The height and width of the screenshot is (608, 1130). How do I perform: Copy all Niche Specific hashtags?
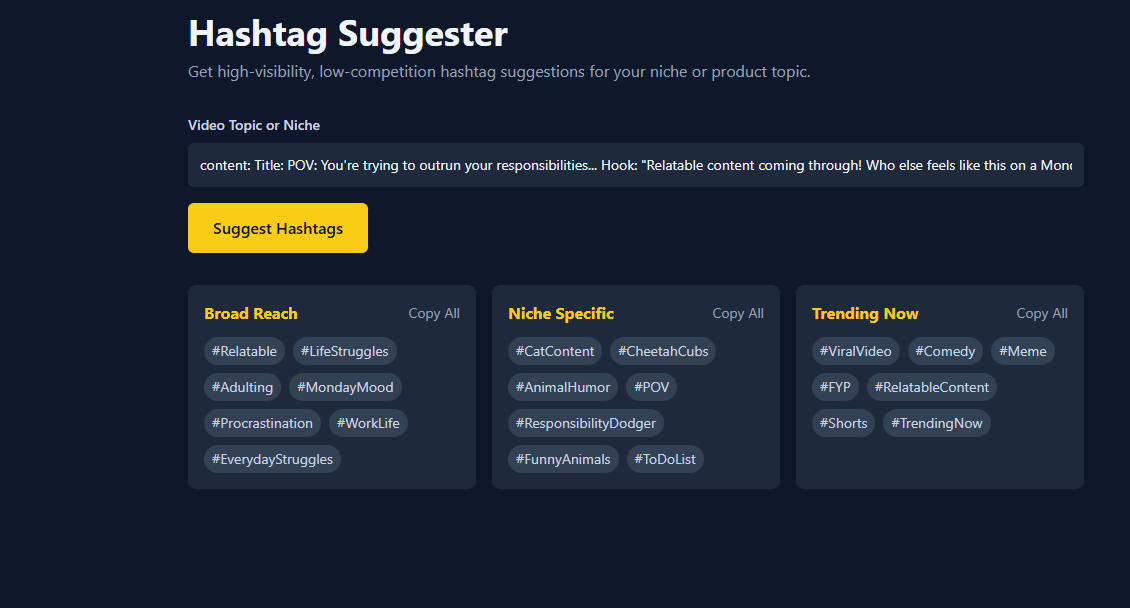click(x=738, y=313)
